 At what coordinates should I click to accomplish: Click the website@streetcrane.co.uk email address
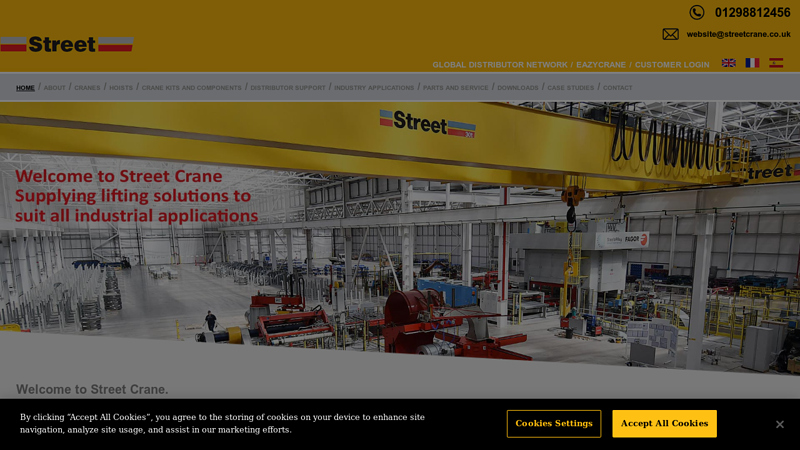point(738,34)
